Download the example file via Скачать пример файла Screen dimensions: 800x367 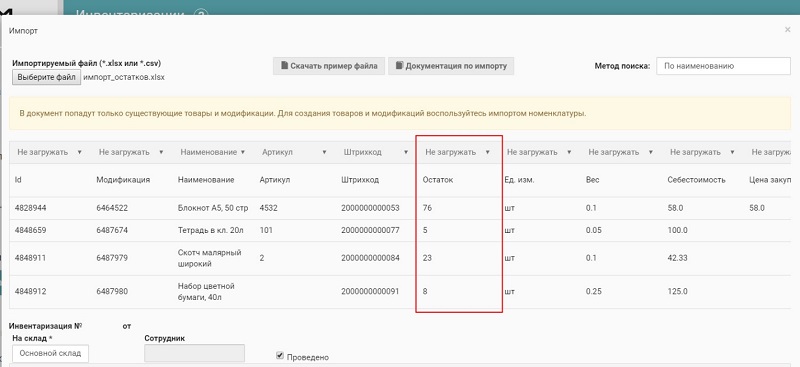point(329,66)
